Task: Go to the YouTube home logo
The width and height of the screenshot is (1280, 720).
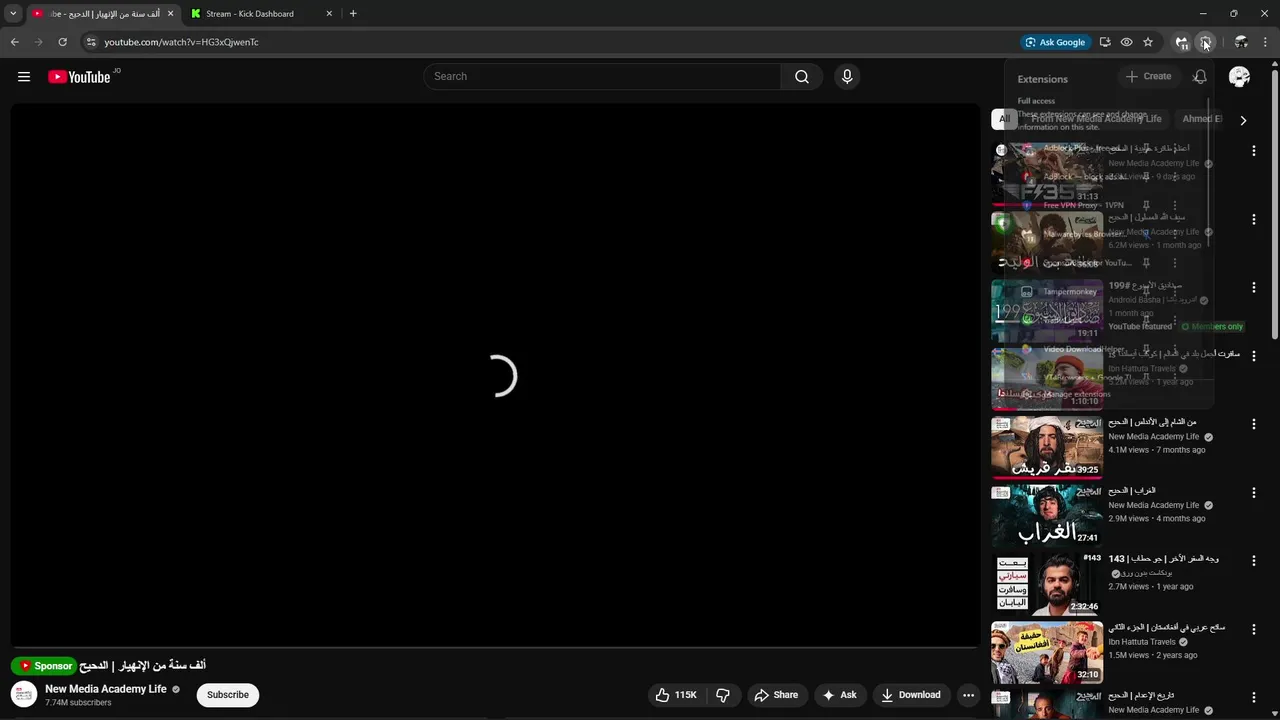Action: click(79, 77)
